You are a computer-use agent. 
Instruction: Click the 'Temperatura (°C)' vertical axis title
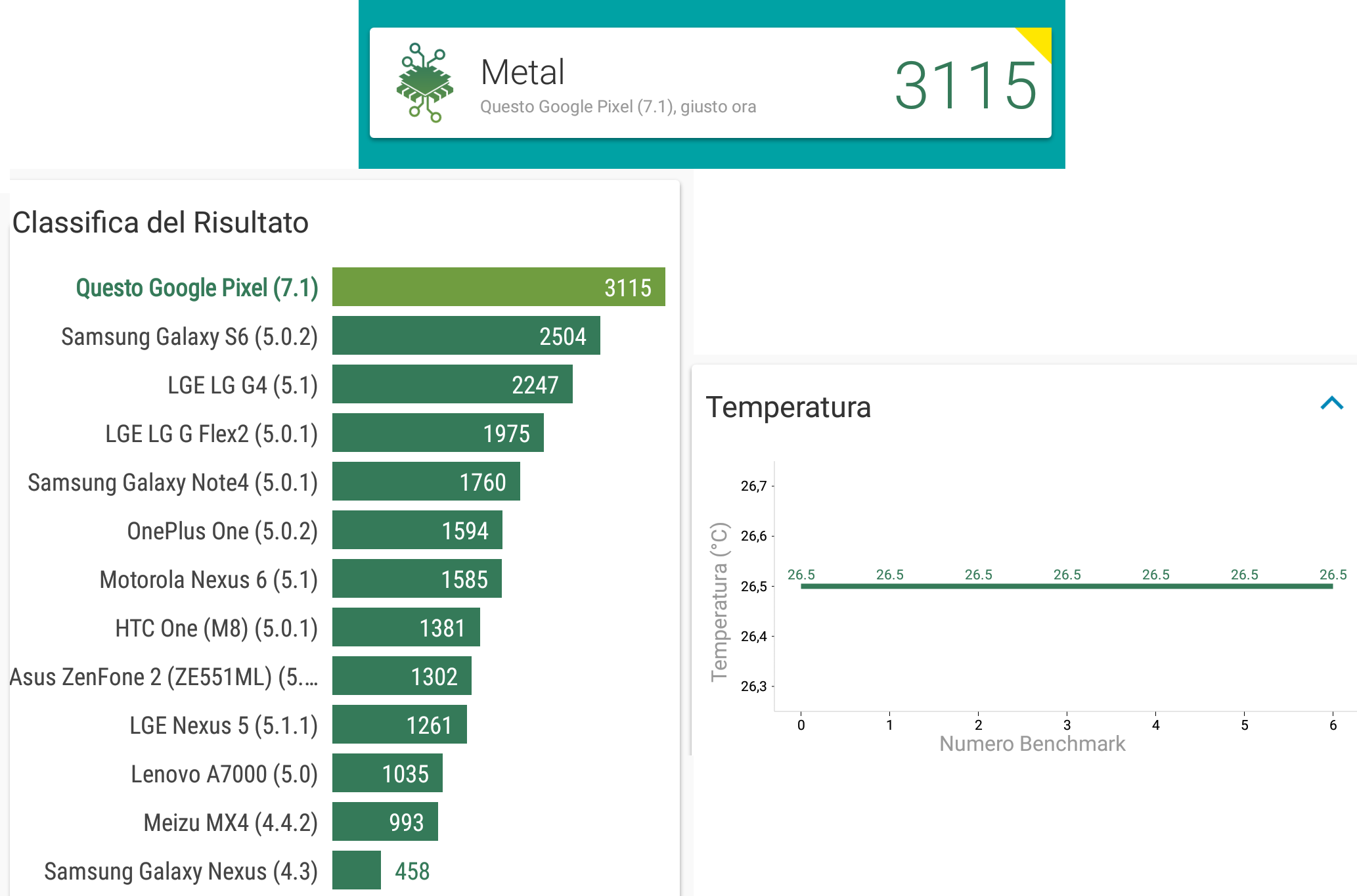point(720,602)
